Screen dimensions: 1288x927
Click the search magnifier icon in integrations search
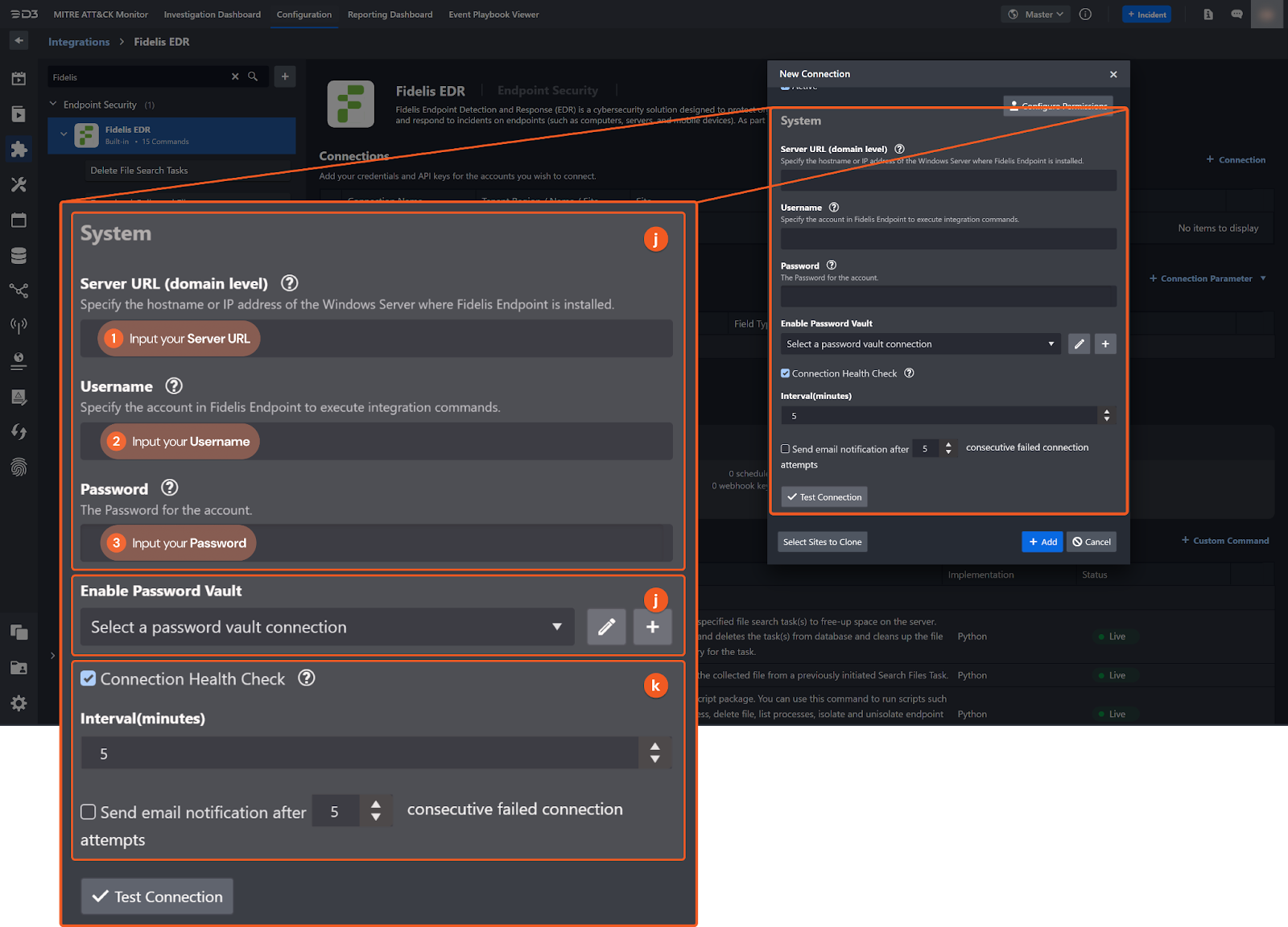tap(253, 76)
